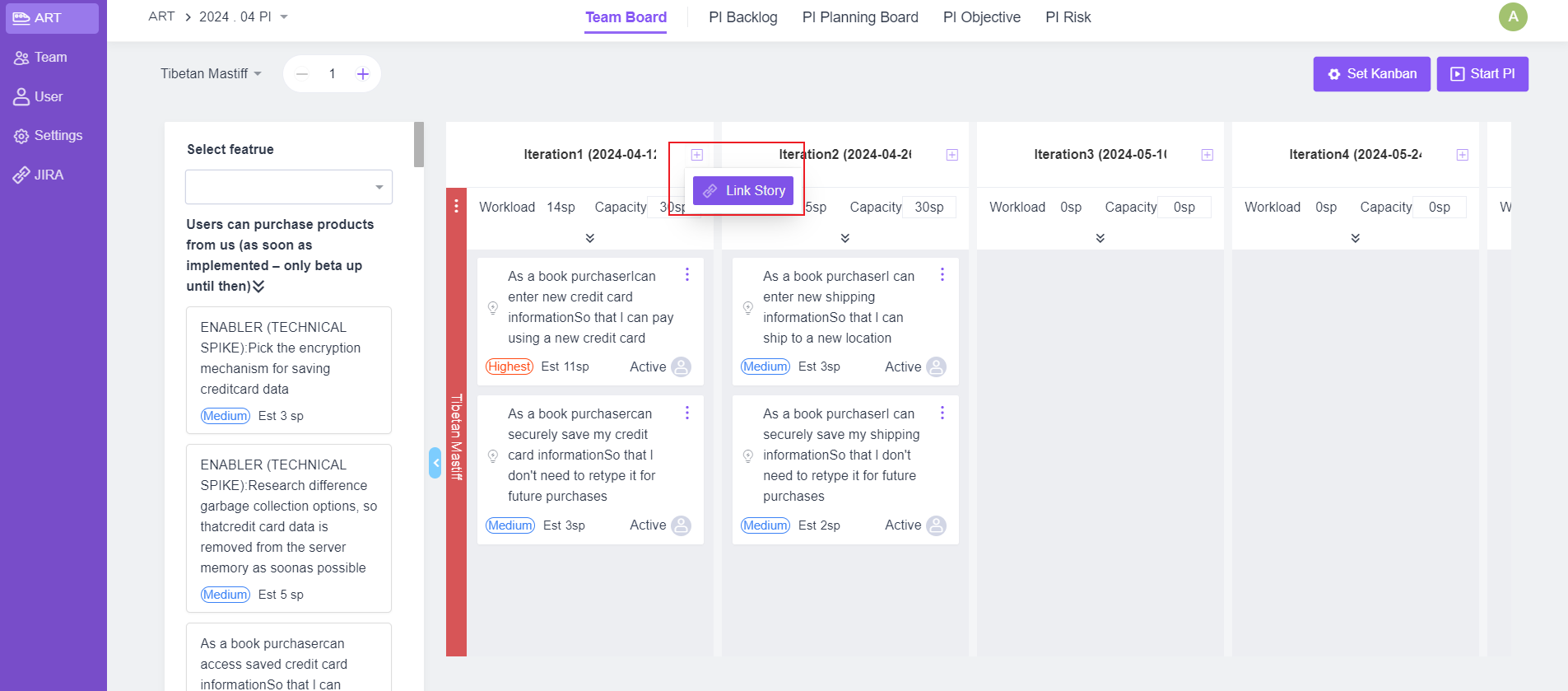Click the plus icon on Iteration3 header
This screenshot has width=1568, height=691.
(1207, 155)
